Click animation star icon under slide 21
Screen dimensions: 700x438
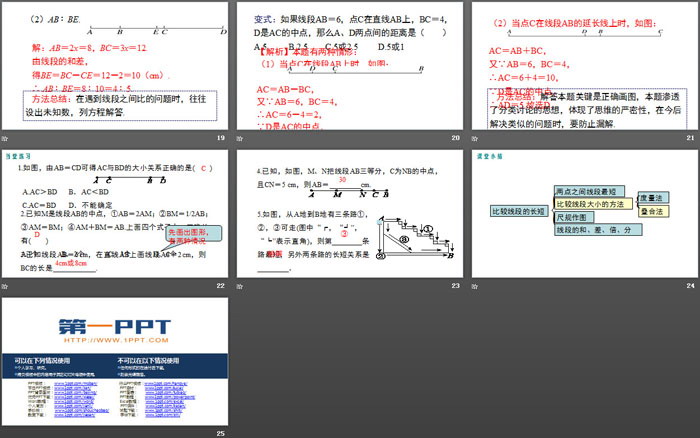(x=475, y=137)
